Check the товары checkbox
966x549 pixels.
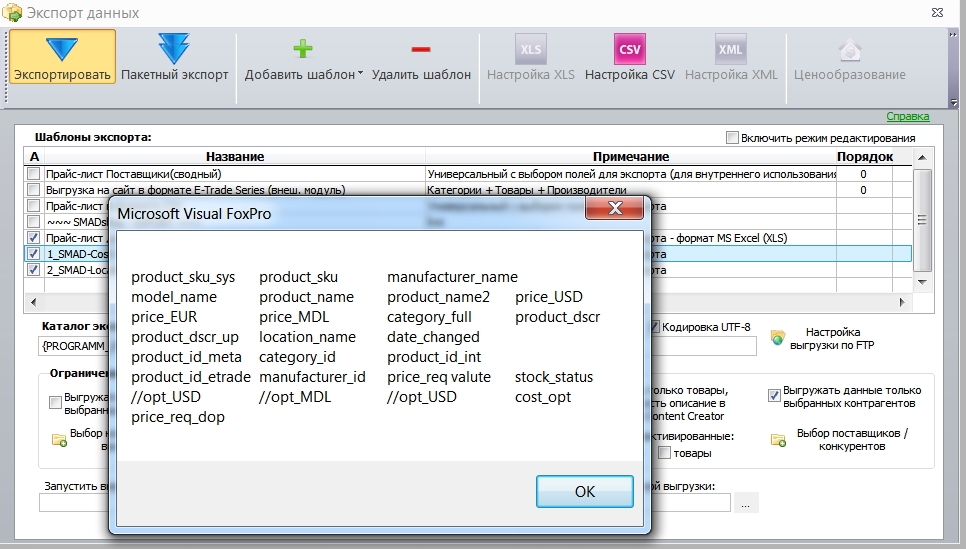[664, 453]
